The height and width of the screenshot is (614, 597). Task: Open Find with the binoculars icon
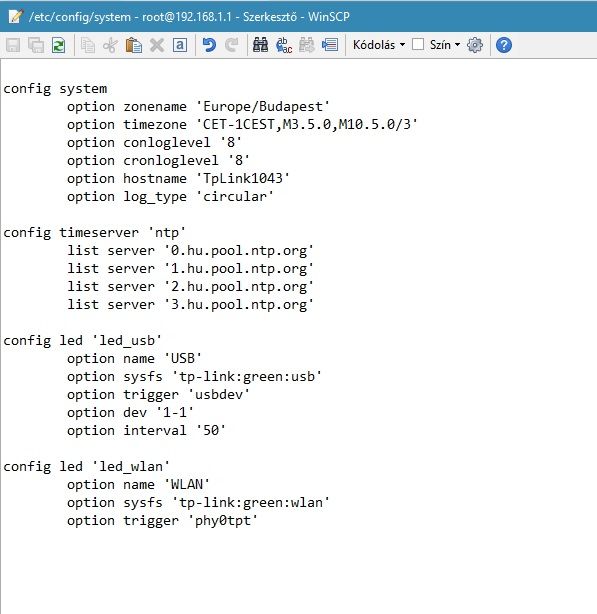click(x=260, y=45)
